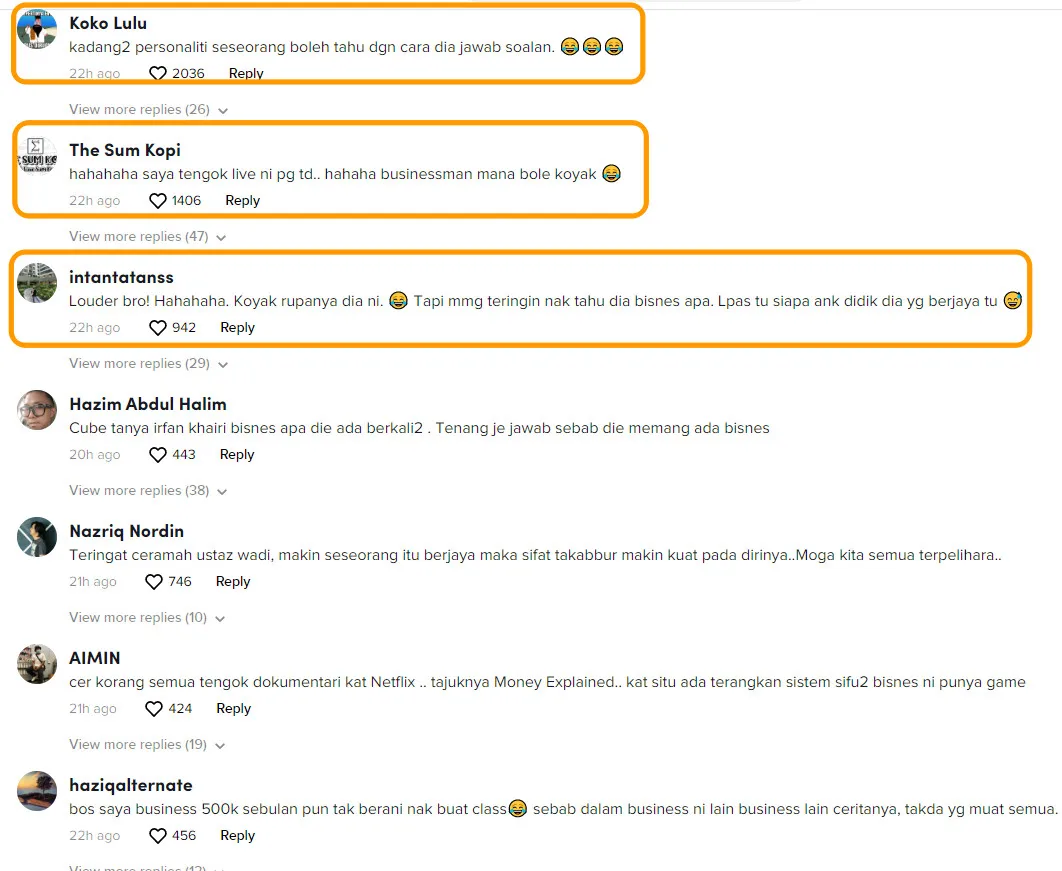
Task: Show the 29 replies under intantatanss
Action: (x=147, y=364)
